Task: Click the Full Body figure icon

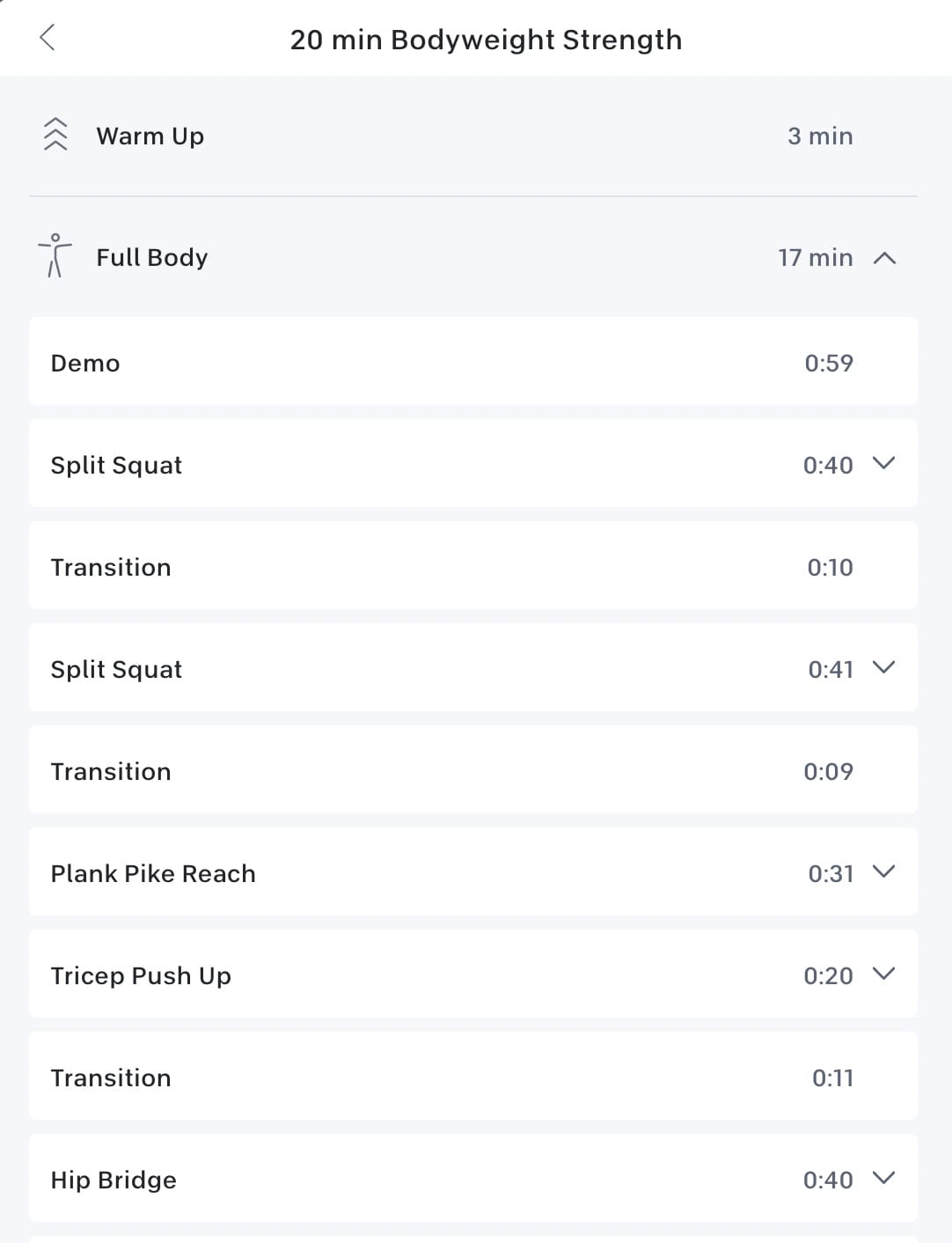Action: [55, 256]
